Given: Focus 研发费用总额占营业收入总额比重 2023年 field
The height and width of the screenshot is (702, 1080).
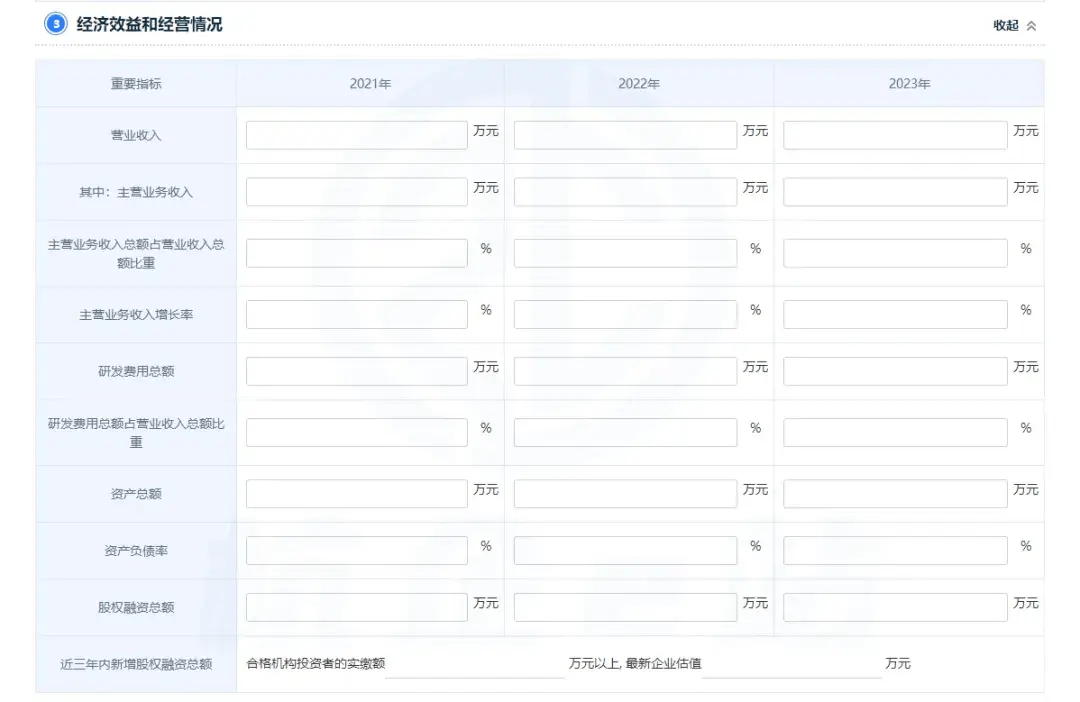Looking at the screenshot, I should pyautogui.click(x=895, y=433).
